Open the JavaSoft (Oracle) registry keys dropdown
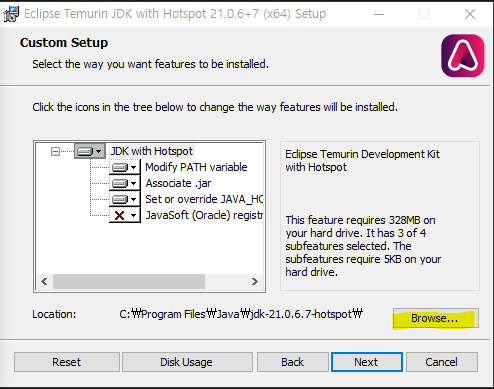The image size is (494, 389). (x=125, y=215)
